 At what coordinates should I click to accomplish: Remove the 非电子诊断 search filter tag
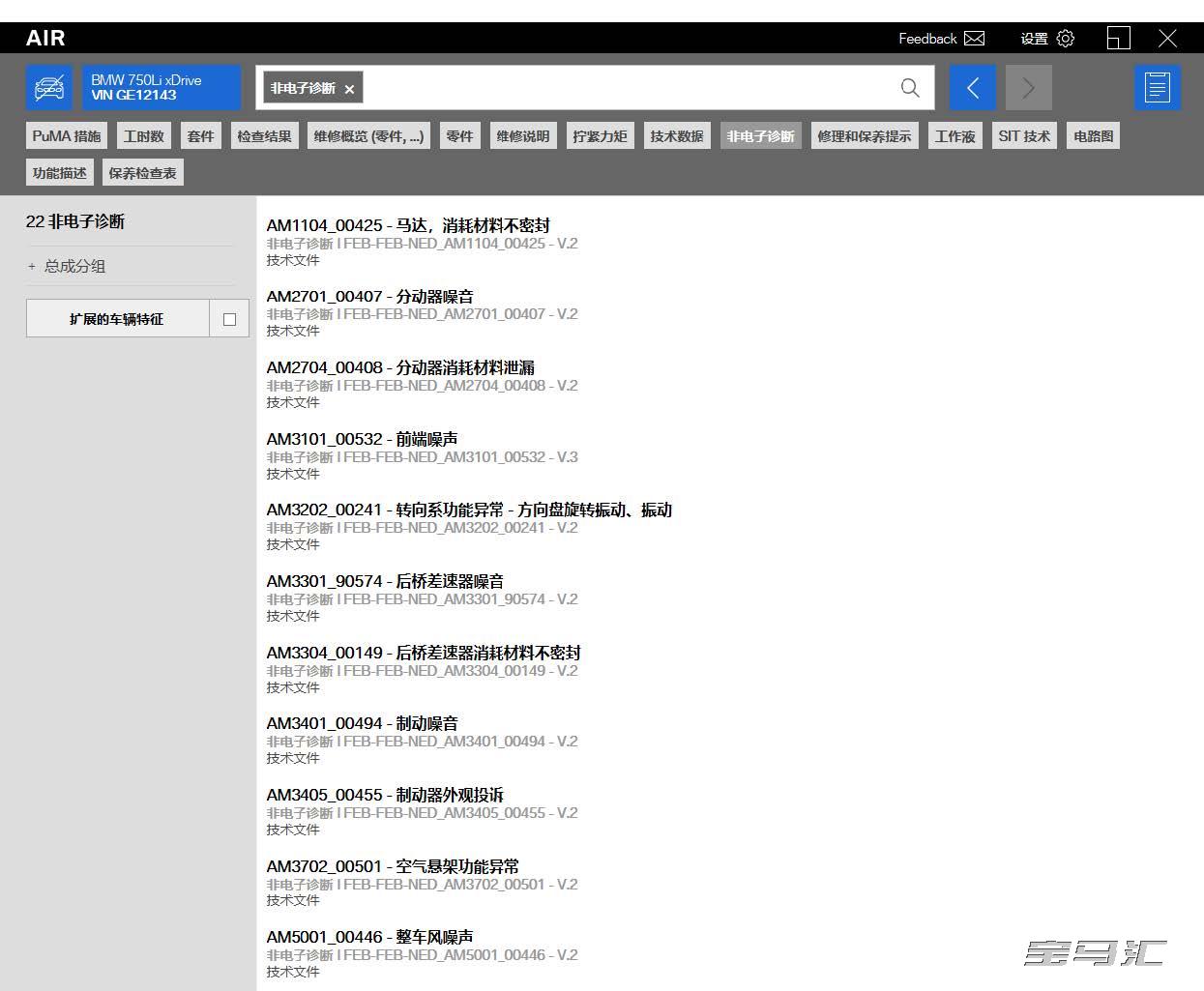coord(349,89)
